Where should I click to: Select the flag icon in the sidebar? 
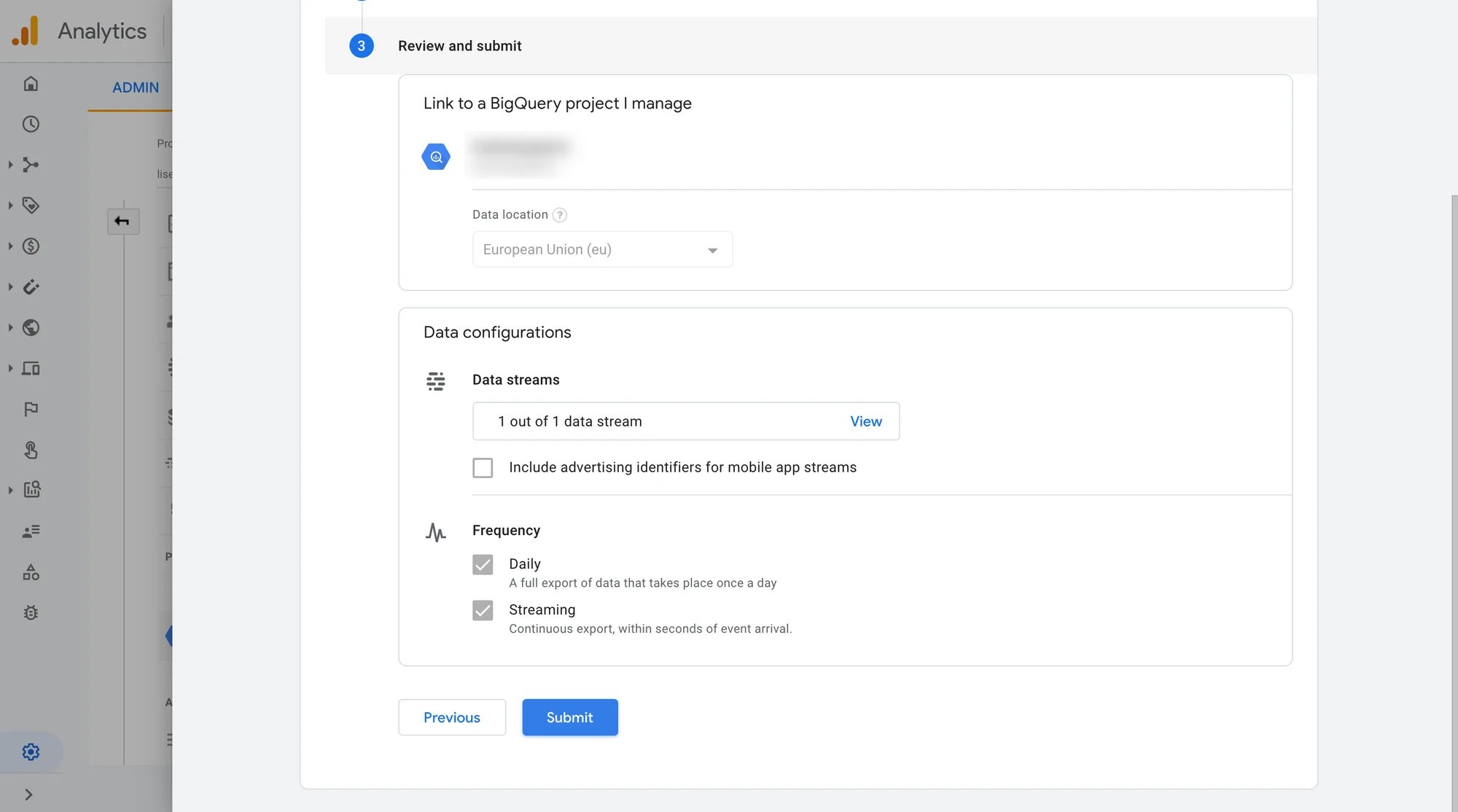click(x=31, y=408)
